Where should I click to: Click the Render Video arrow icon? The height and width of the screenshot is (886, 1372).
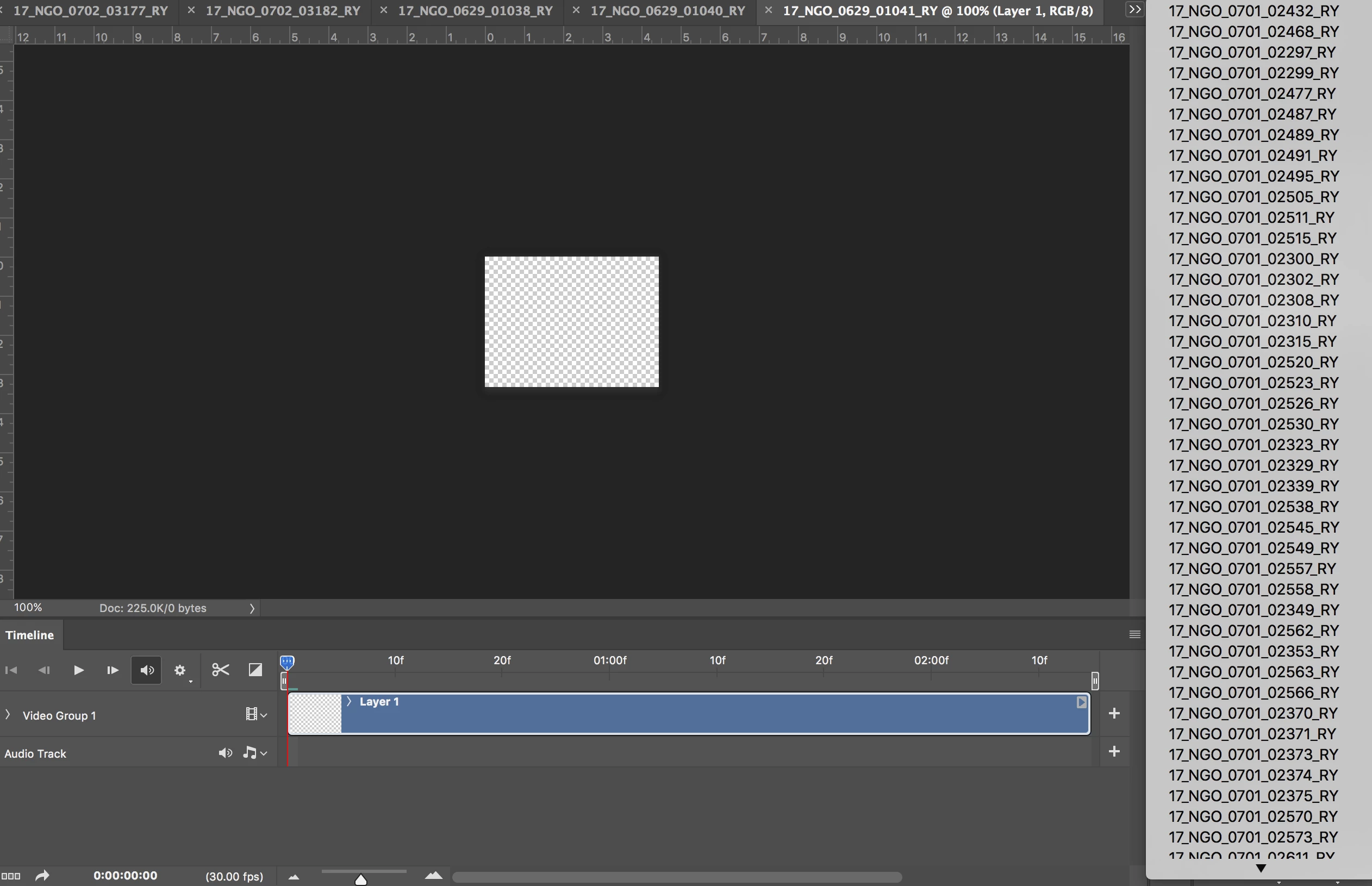[x=42, y=876]
